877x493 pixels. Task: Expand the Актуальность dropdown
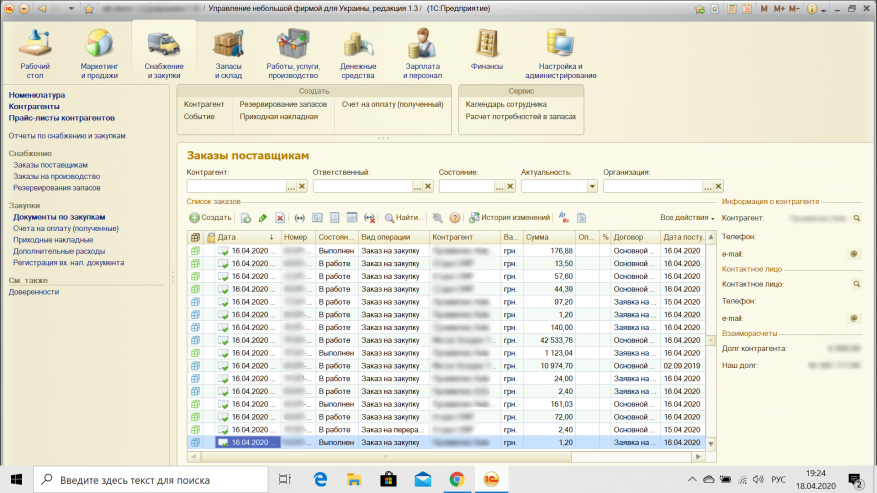click(592, 186)
